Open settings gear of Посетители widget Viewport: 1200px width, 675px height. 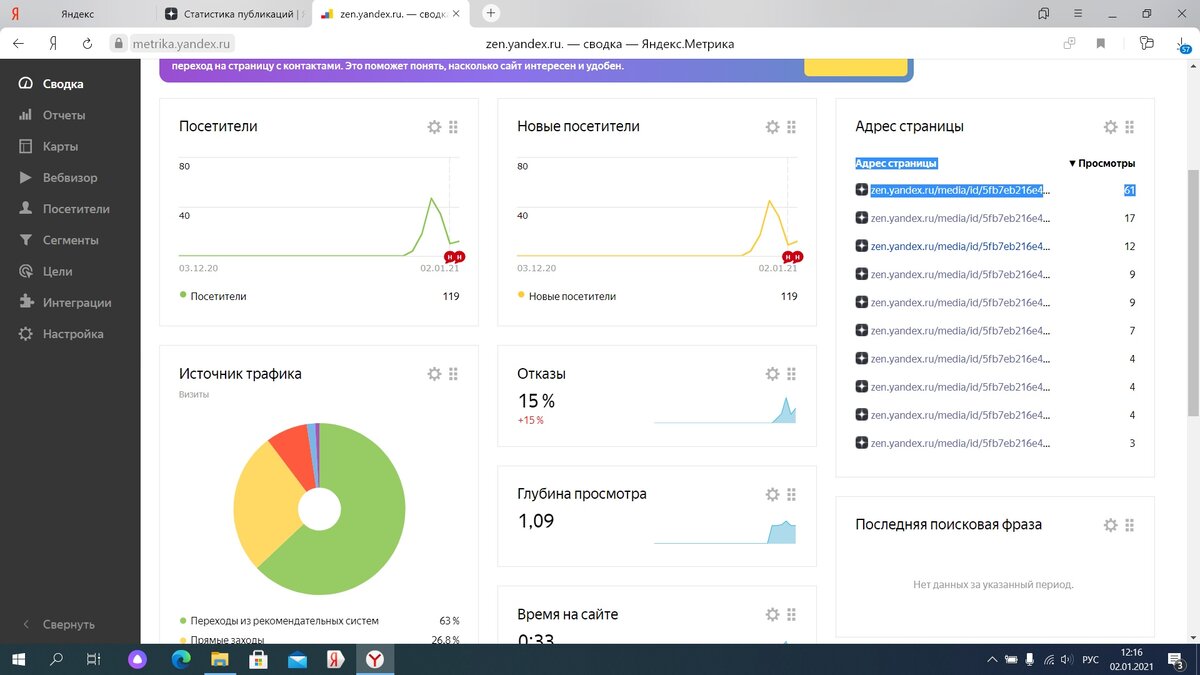434,127
